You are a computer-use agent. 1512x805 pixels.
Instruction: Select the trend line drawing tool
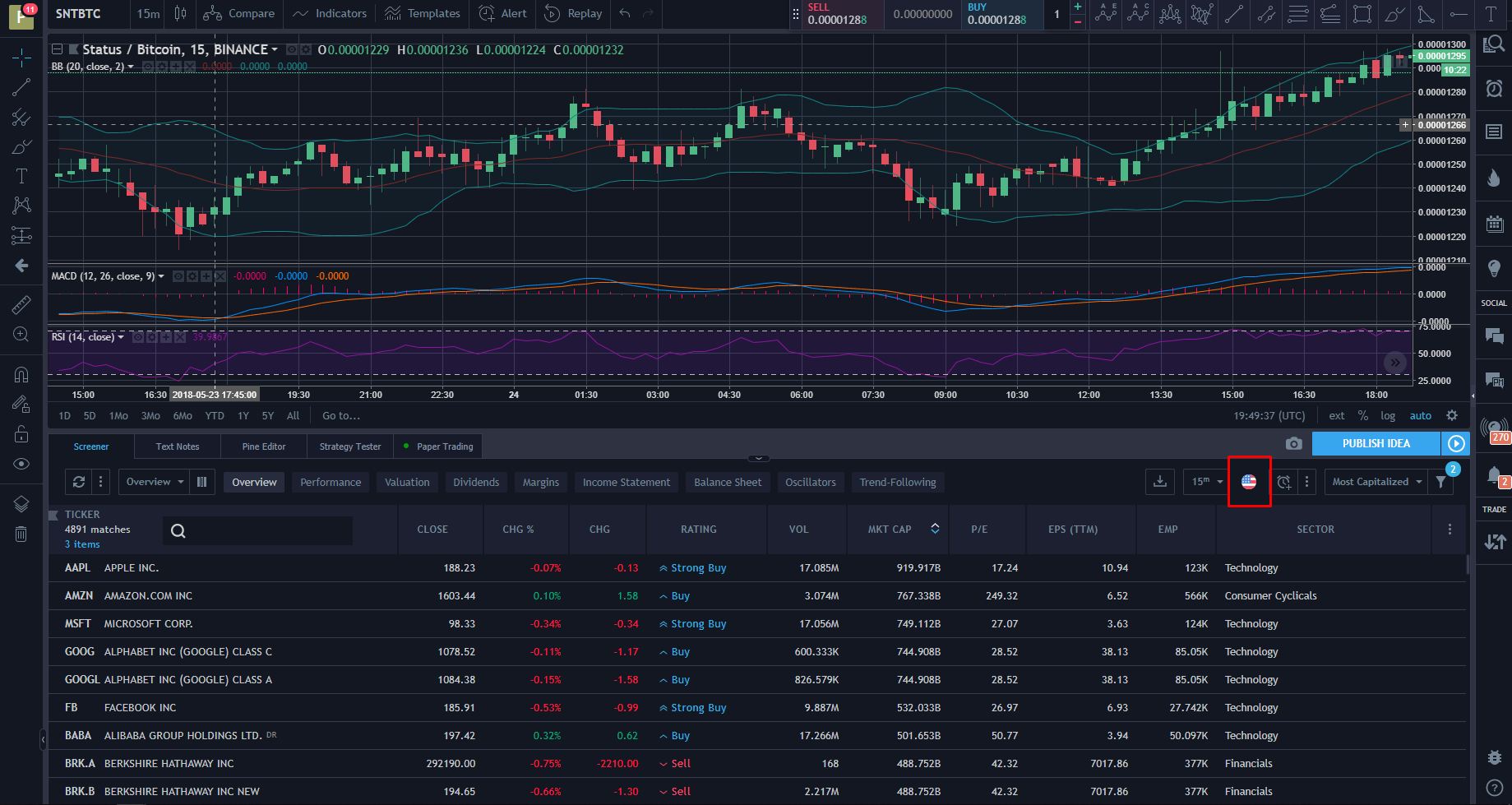point(21,86)
